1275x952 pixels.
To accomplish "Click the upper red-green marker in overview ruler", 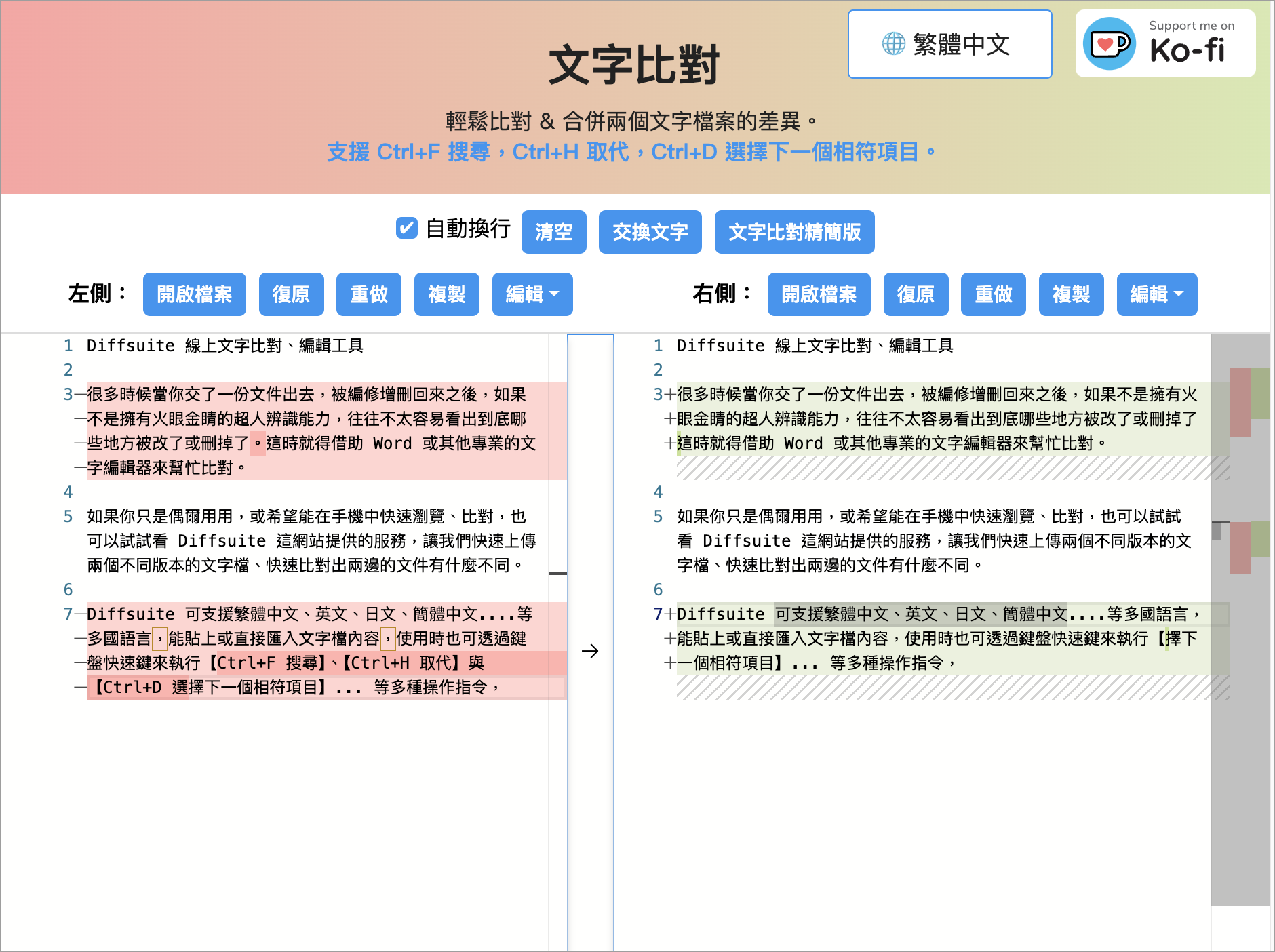I will click(1249, 401).
